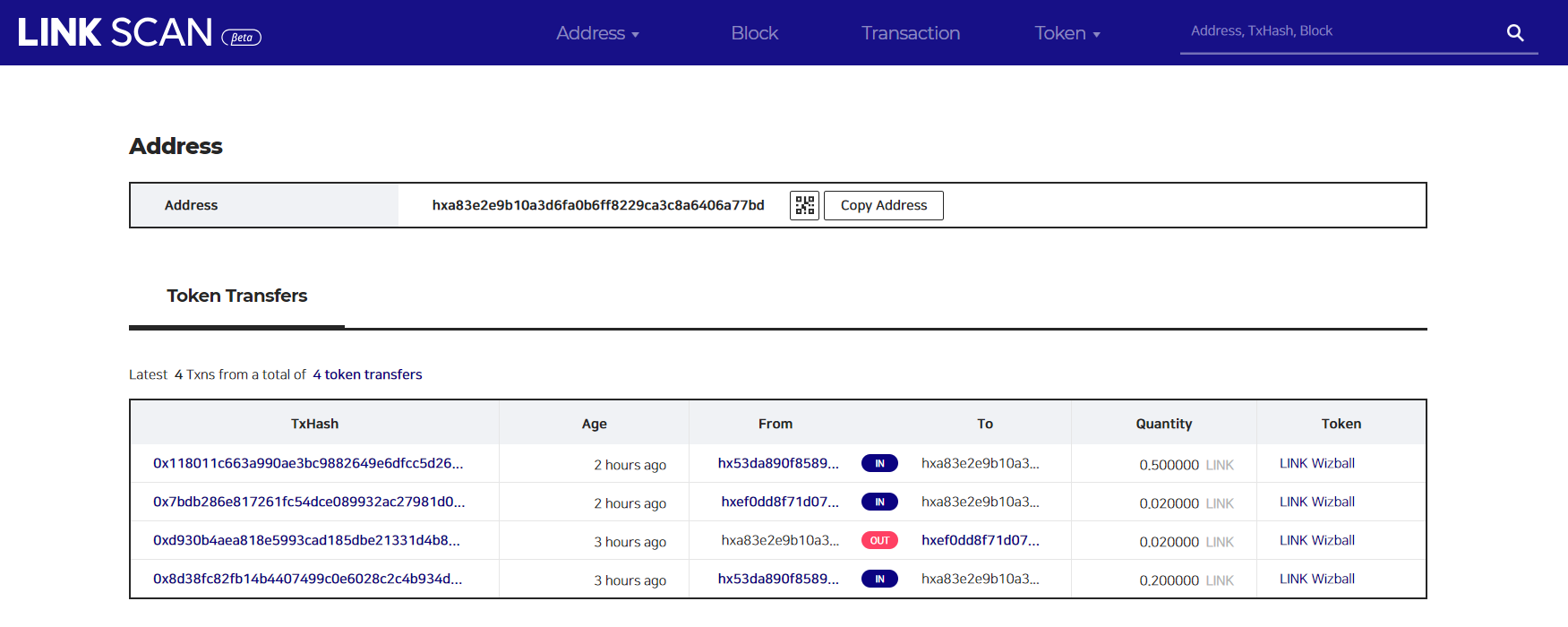Viewport: 1568px width, 627px height.
Task: Click the From column header
Action: (x=775, y=424)
